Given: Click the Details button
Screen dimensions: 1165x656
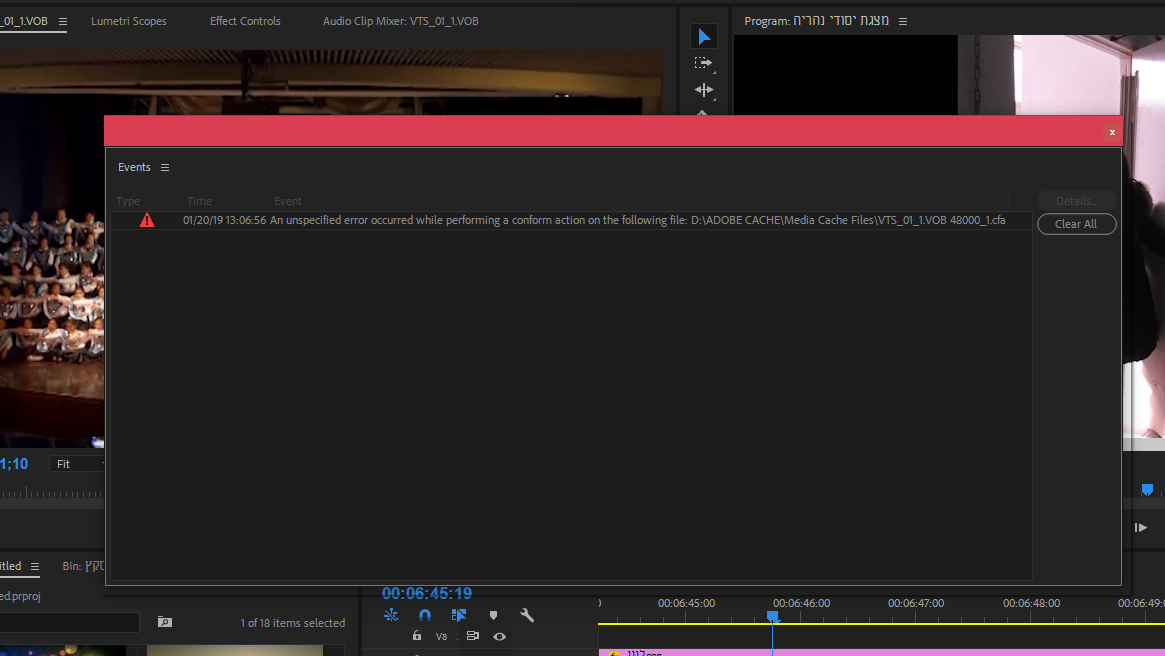Looking at the screenshot, I should [1076, 201].
